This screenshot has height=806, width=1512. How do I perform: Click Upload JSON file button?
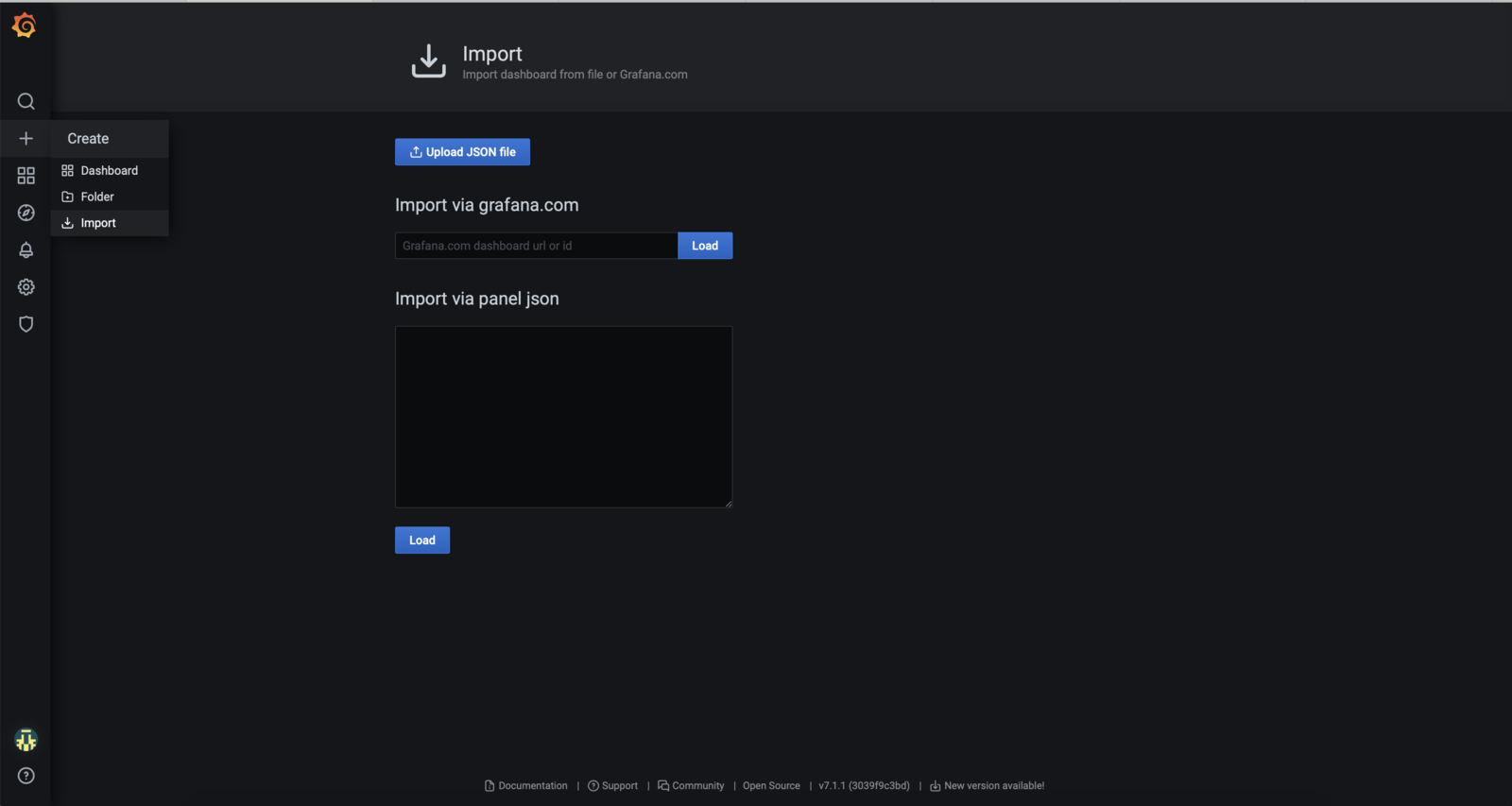(x=462, y=152)
